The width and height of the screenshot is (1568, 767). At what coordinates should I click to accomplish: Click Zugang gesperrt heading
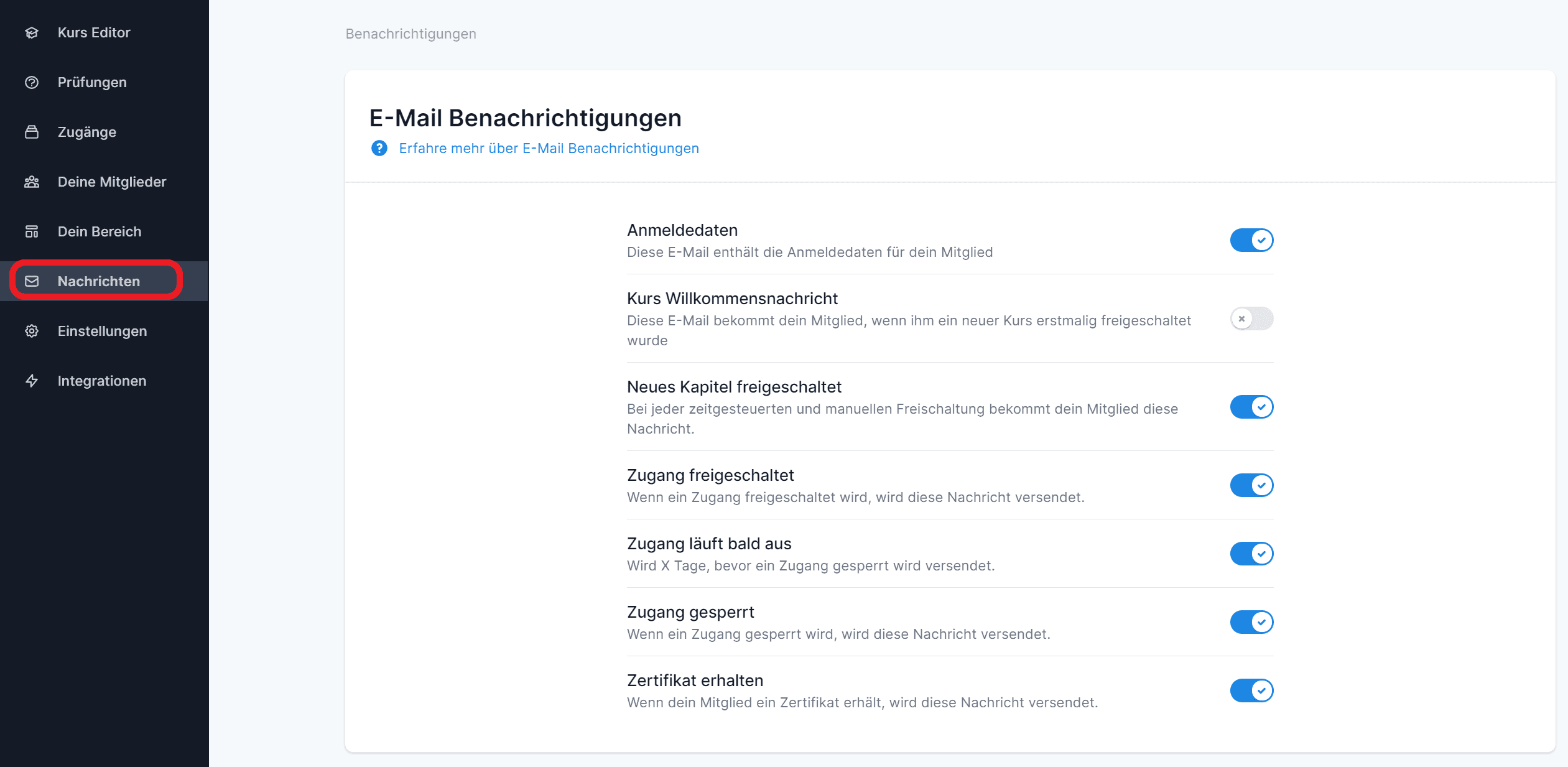click(690, 612)
